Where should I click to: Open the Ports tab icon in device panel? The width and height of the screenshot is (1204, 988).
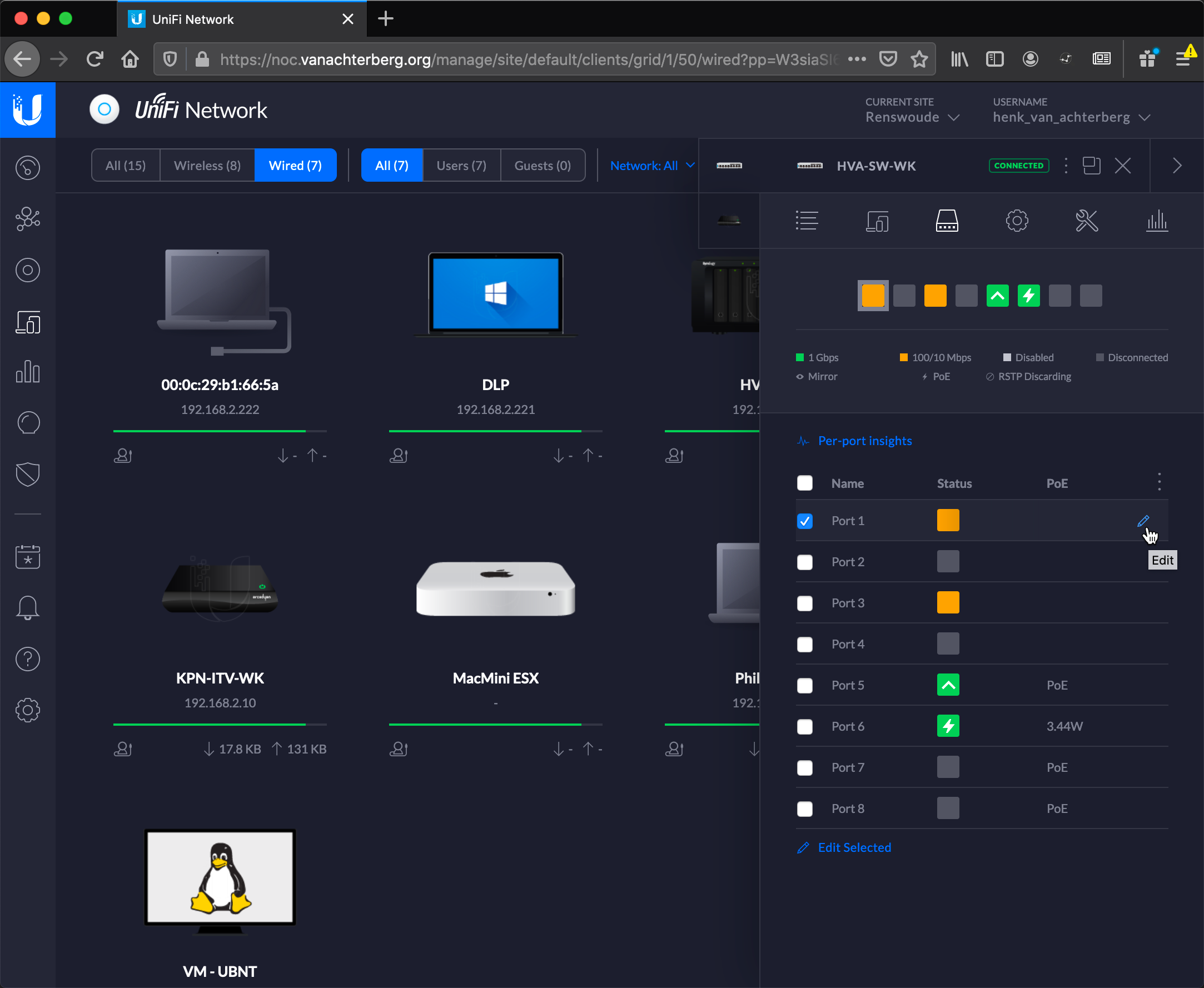click(x=947, y=221)
